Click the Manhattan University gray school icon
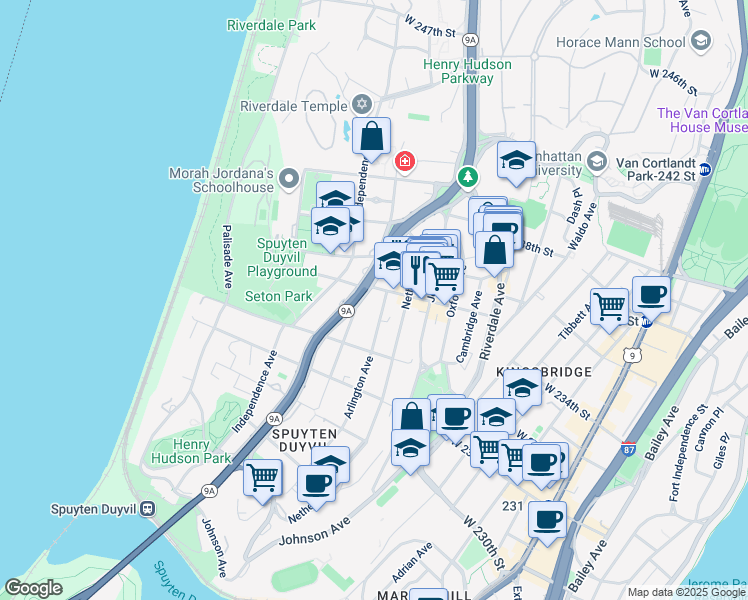 point(596,161)
